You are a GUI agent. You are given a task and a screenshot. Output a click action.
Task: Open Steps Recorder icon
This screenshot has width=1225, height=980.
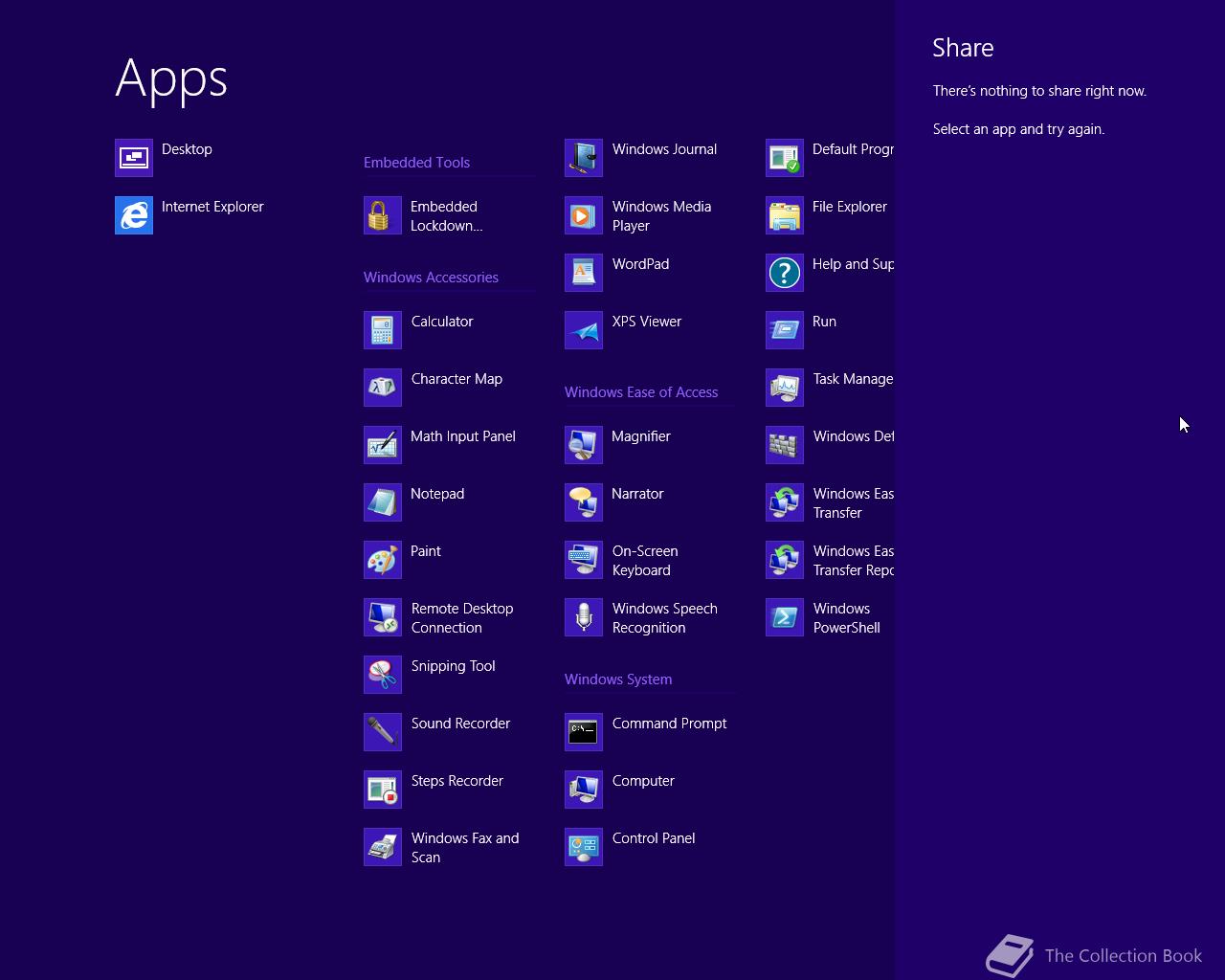[x=383, y=790]
